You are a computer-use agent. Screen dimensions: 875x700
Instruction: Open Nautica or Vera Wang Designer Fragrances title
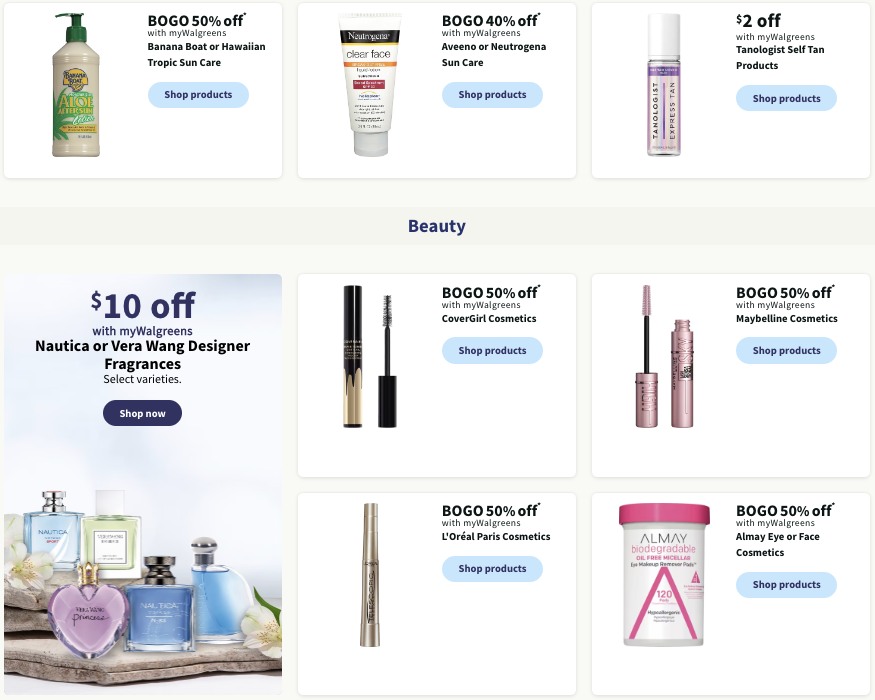pyautogui.click(x=142, y=354)
